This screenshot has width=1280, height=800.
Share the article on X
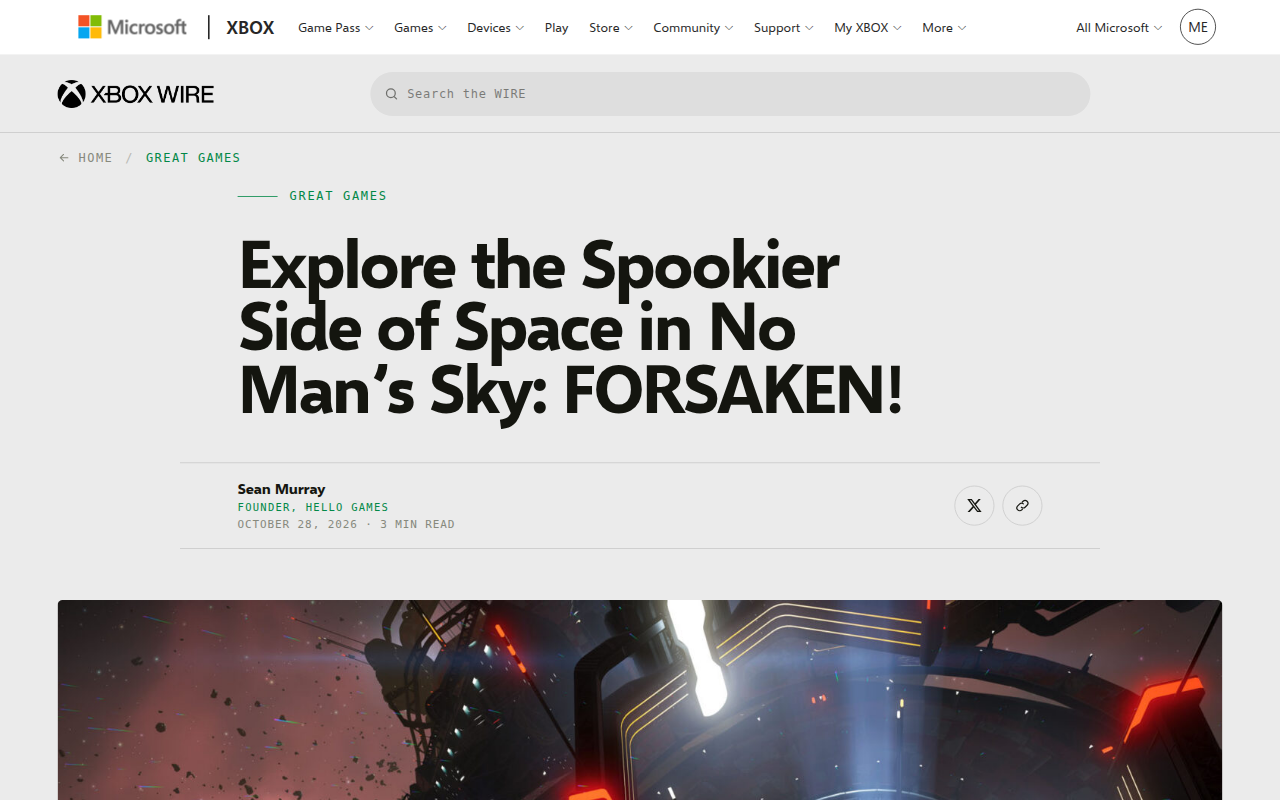[x=974, y=506]
